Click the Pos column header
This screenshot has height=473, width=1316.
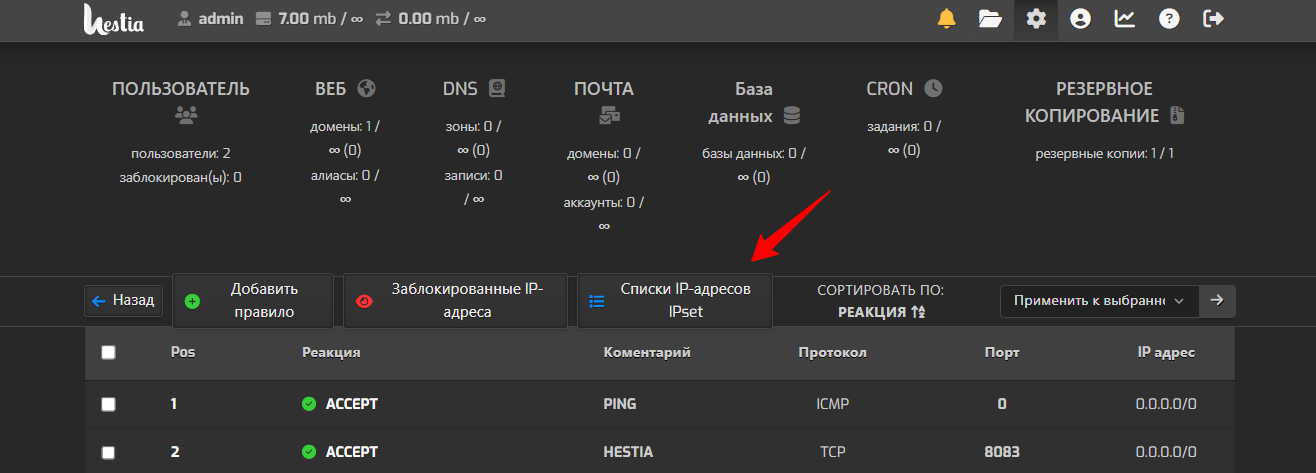(183, 352)
